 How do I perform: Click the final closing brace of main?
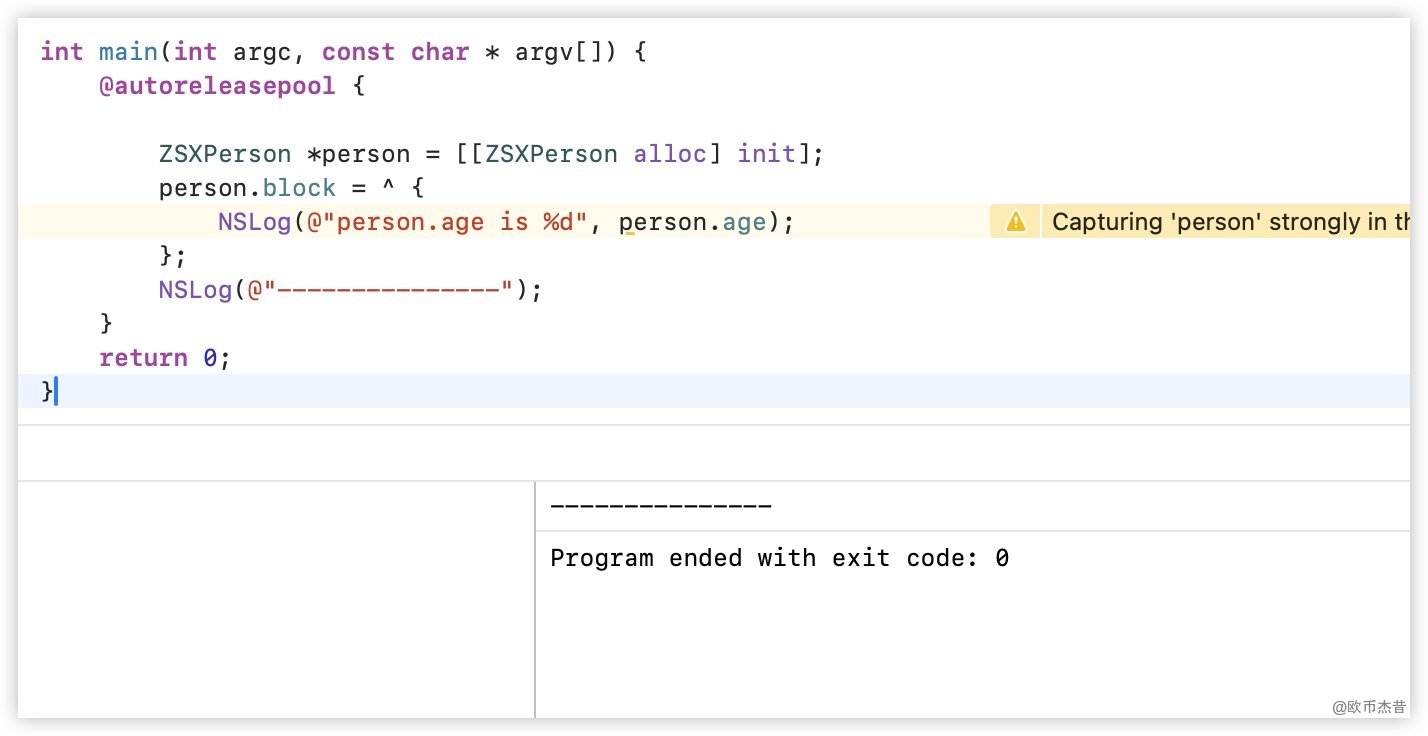[x=47, y=391]
